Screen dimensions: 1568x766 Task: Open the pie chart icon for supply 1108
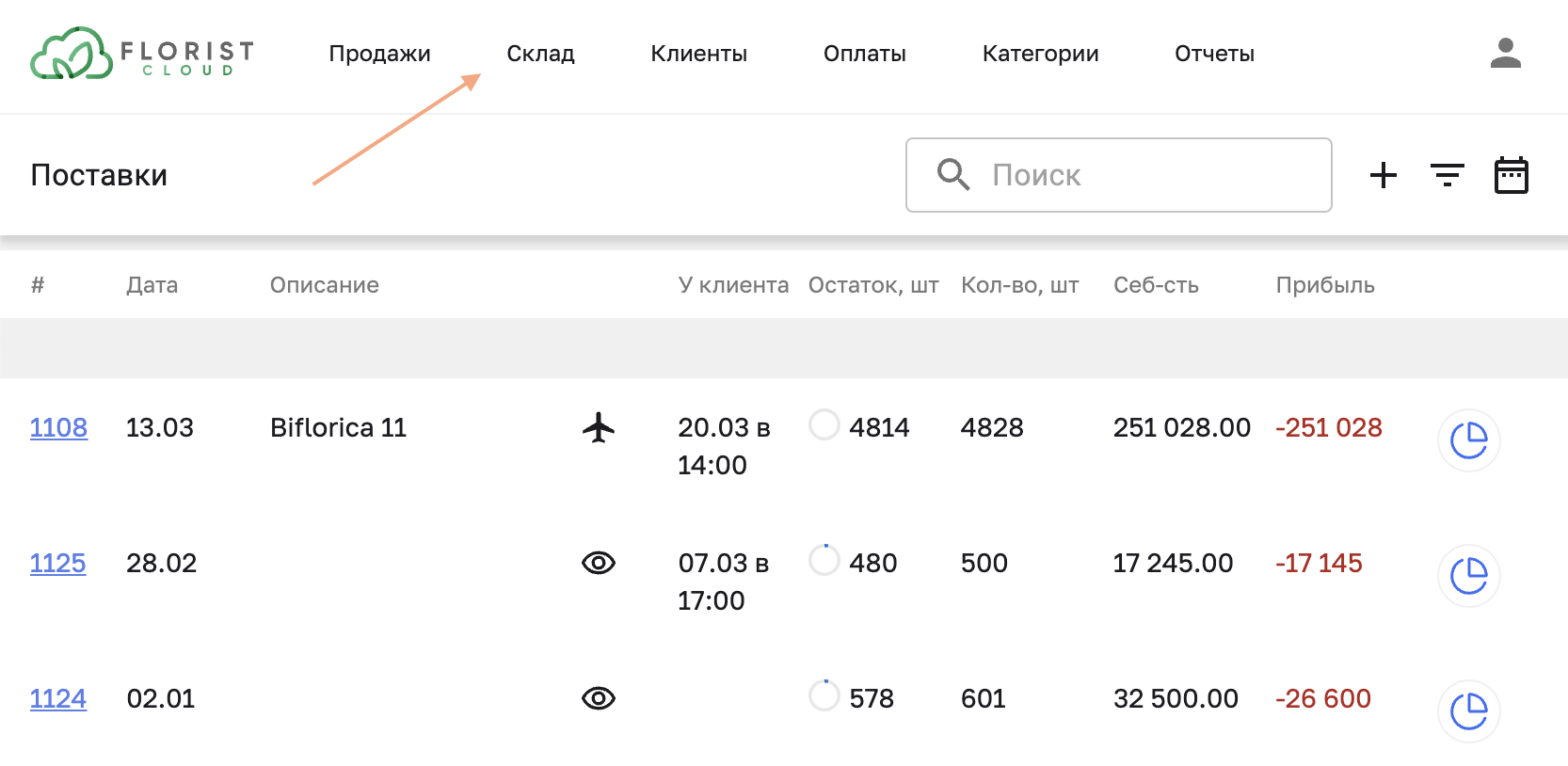tap(1468, 440)
